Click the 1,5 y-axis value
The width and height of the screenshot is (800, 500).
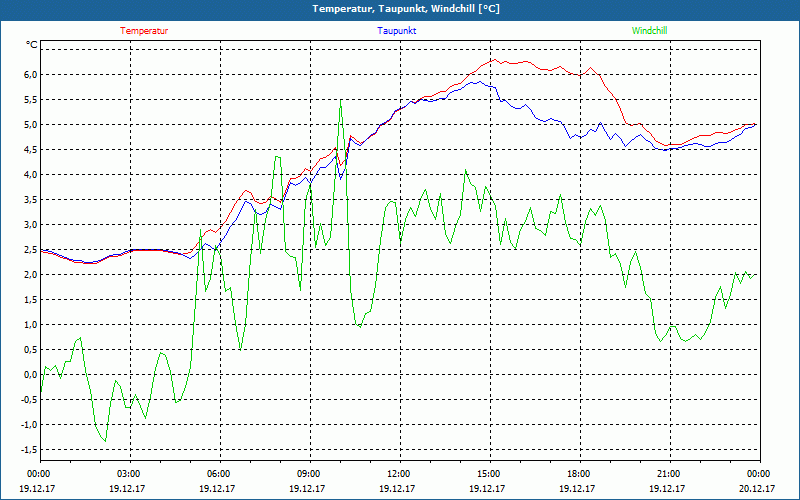31,299
